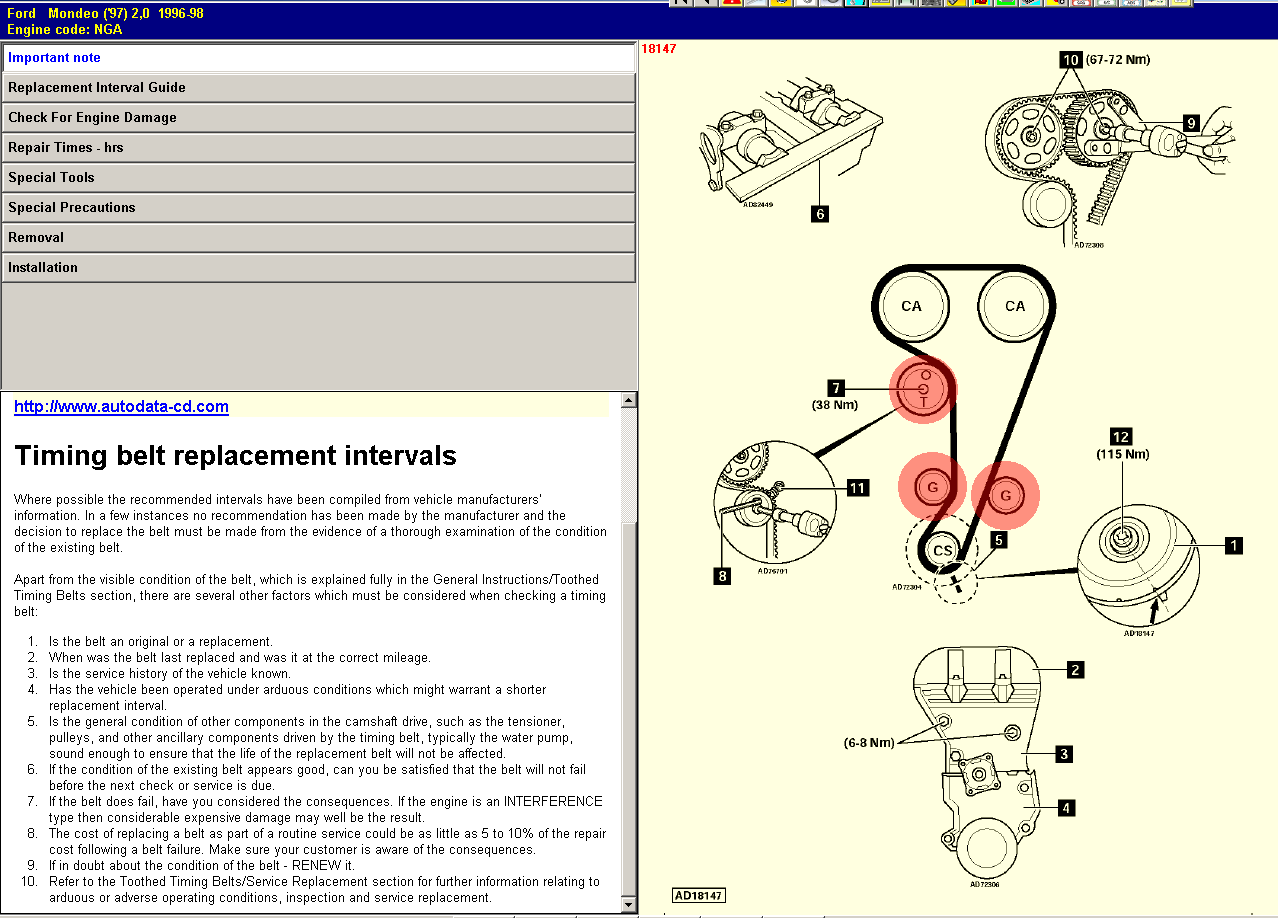This screenshot has height=918, width=1278.
Task: Click the text scrollbar up arrow
Action: click(629, 401)
